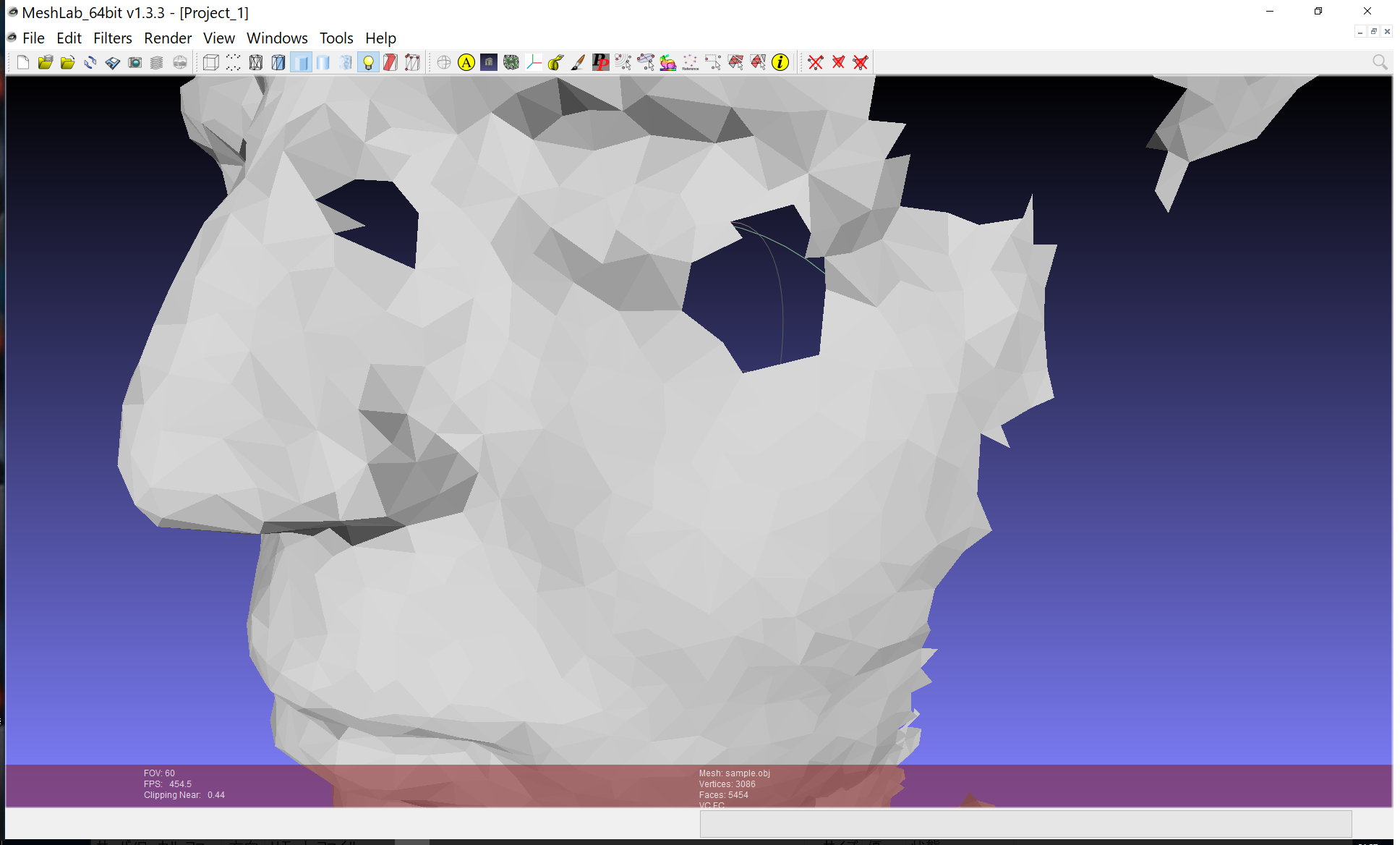Open the Windows menu
This screenshot has width=1400, height=845.
[277, 38]
